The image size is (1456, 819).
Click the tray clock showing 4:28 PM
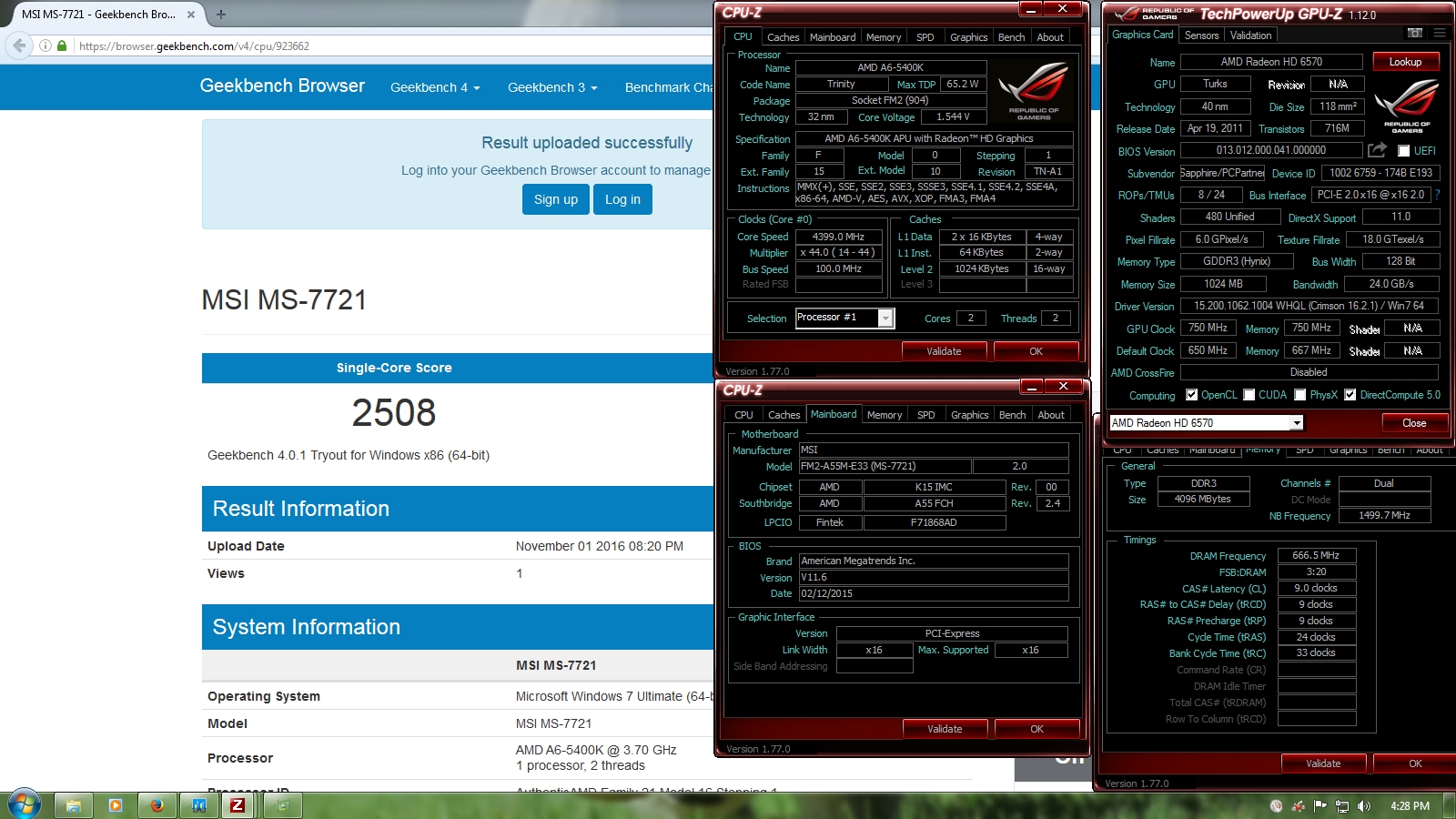(1410, 806)
